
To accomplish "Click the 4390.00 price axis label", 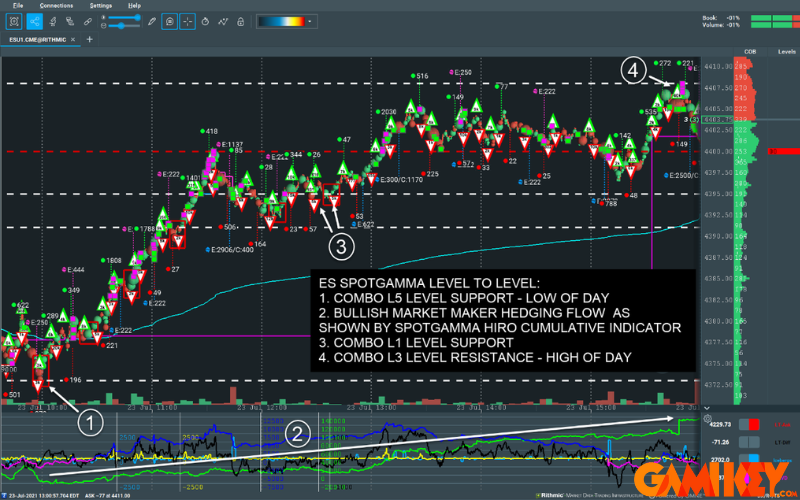I will [x=718, y=236].
